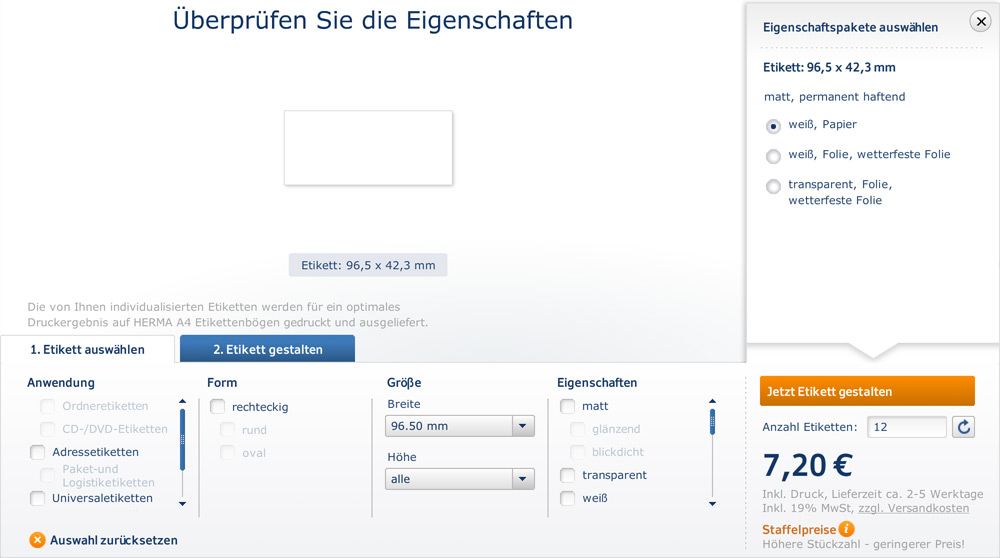
Task: Select the weiß, Papier radio option
Action: [x=773, y=126]
